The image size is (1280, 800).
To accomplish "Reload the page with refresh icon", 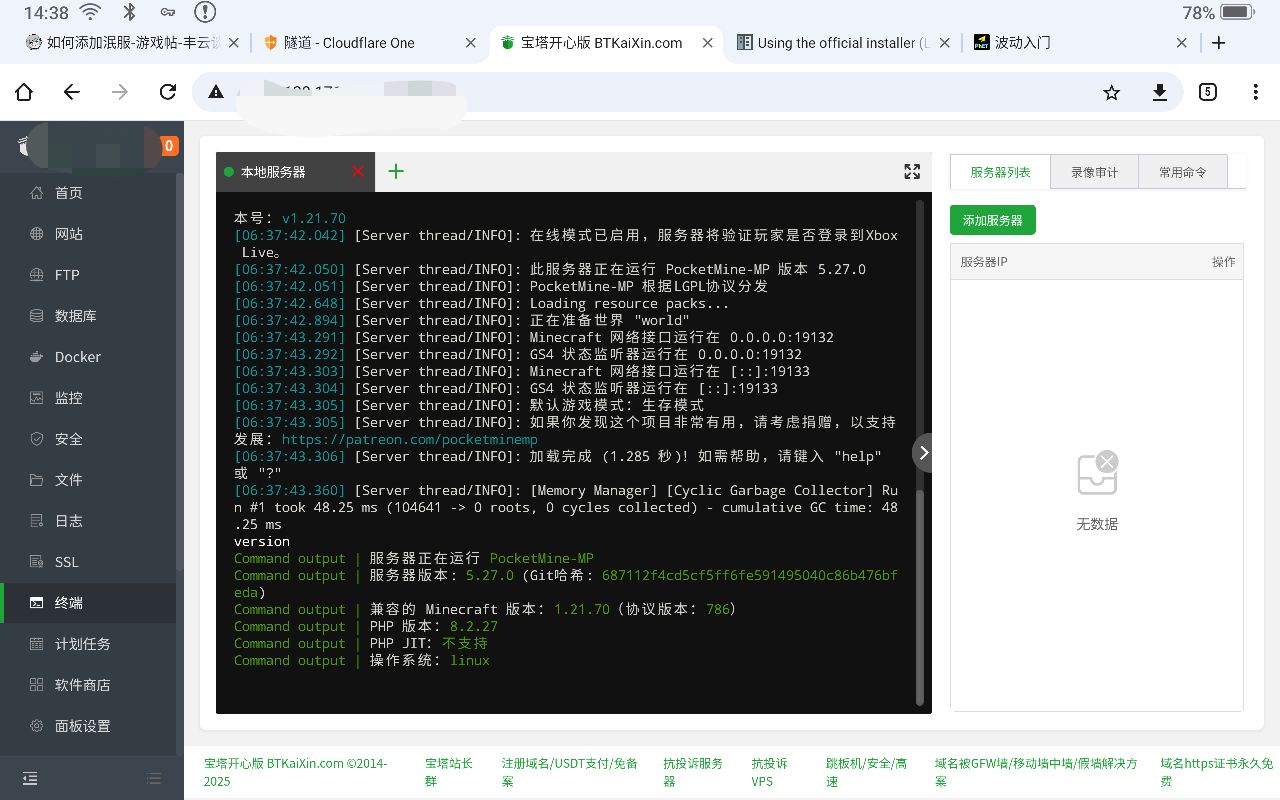I will click(x=168, y=92).
